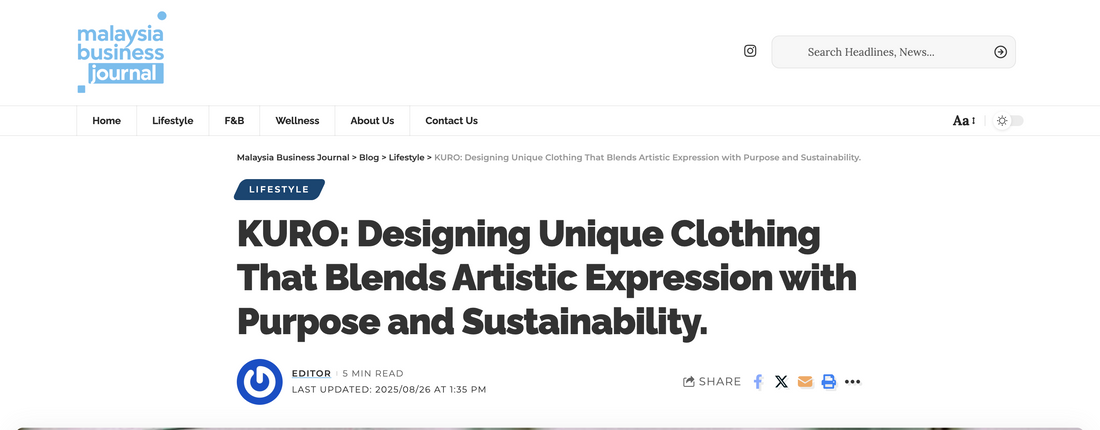Screen dimensions: 1100x430
Task: Open the Home menu item
Action: coord(107,121)
